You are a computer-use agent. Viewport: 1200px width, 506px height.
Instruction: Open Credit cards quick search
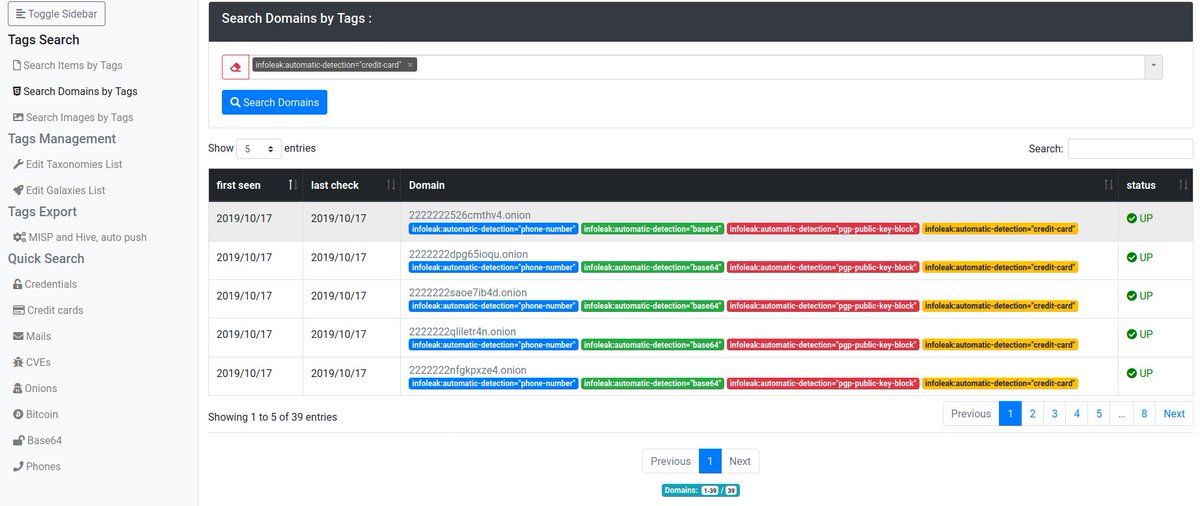(55, 310)
